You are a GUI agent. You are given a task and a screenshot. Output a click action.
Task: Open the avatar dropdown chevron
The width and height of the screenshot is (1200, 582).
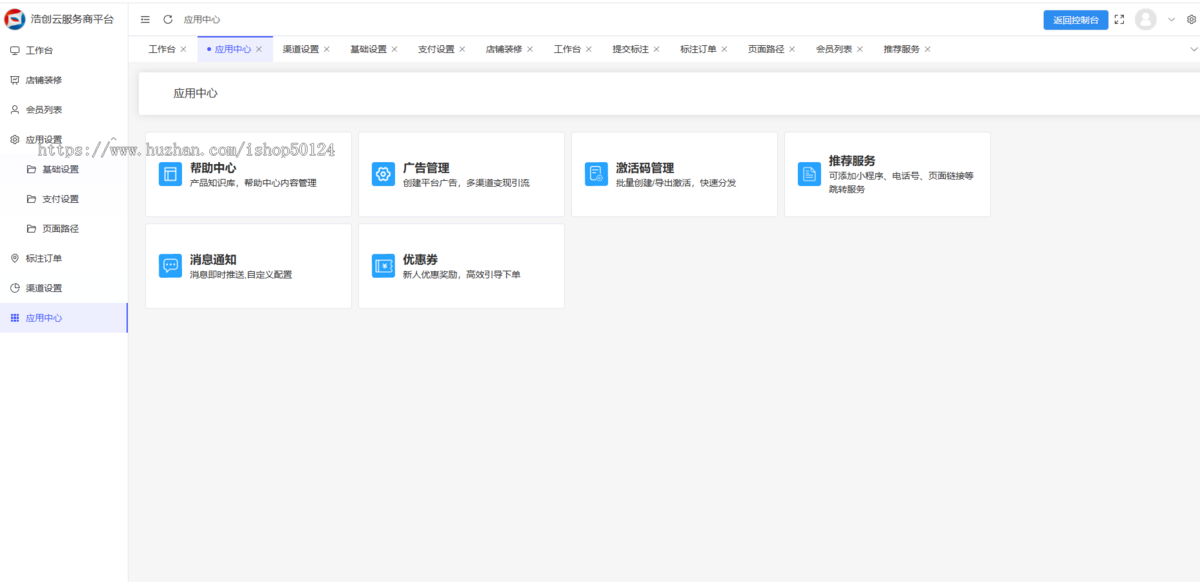click(x=1171, y=19)
